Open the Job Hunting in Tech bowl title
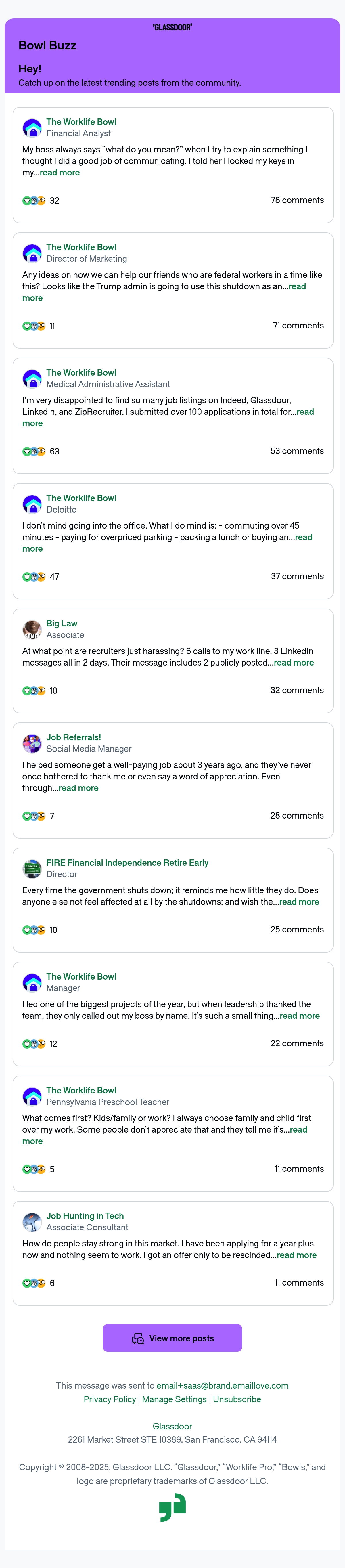345x1568 pixels. 85,1216
